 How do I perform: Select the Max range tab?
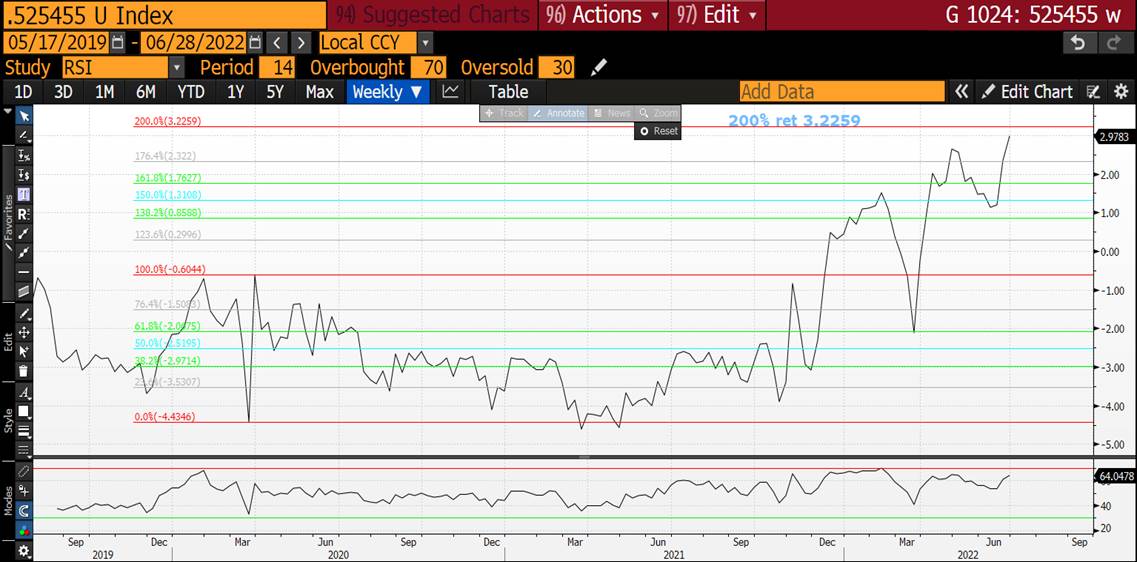320,92
